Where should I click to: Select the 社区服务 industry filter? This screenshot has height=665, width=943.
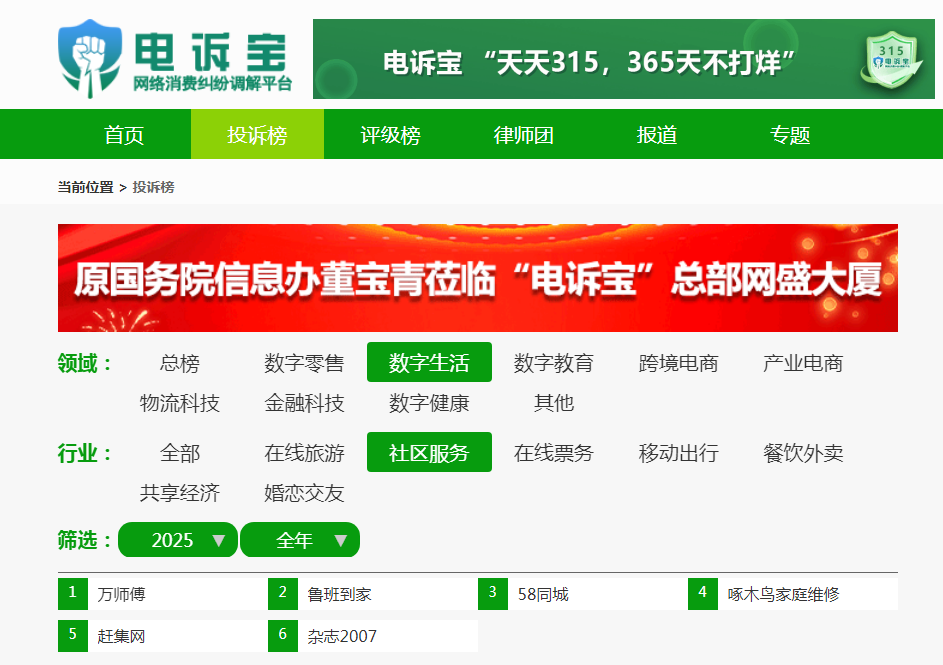pos(429,452)
